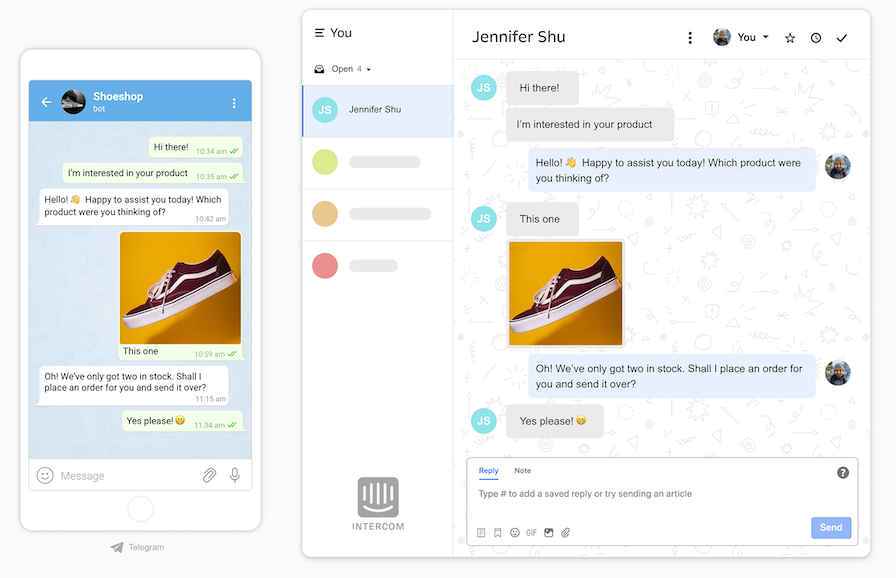Screen dimensions: 896x578
Task: Open the help icon above the composer
Action: click(x=843, y=472)
